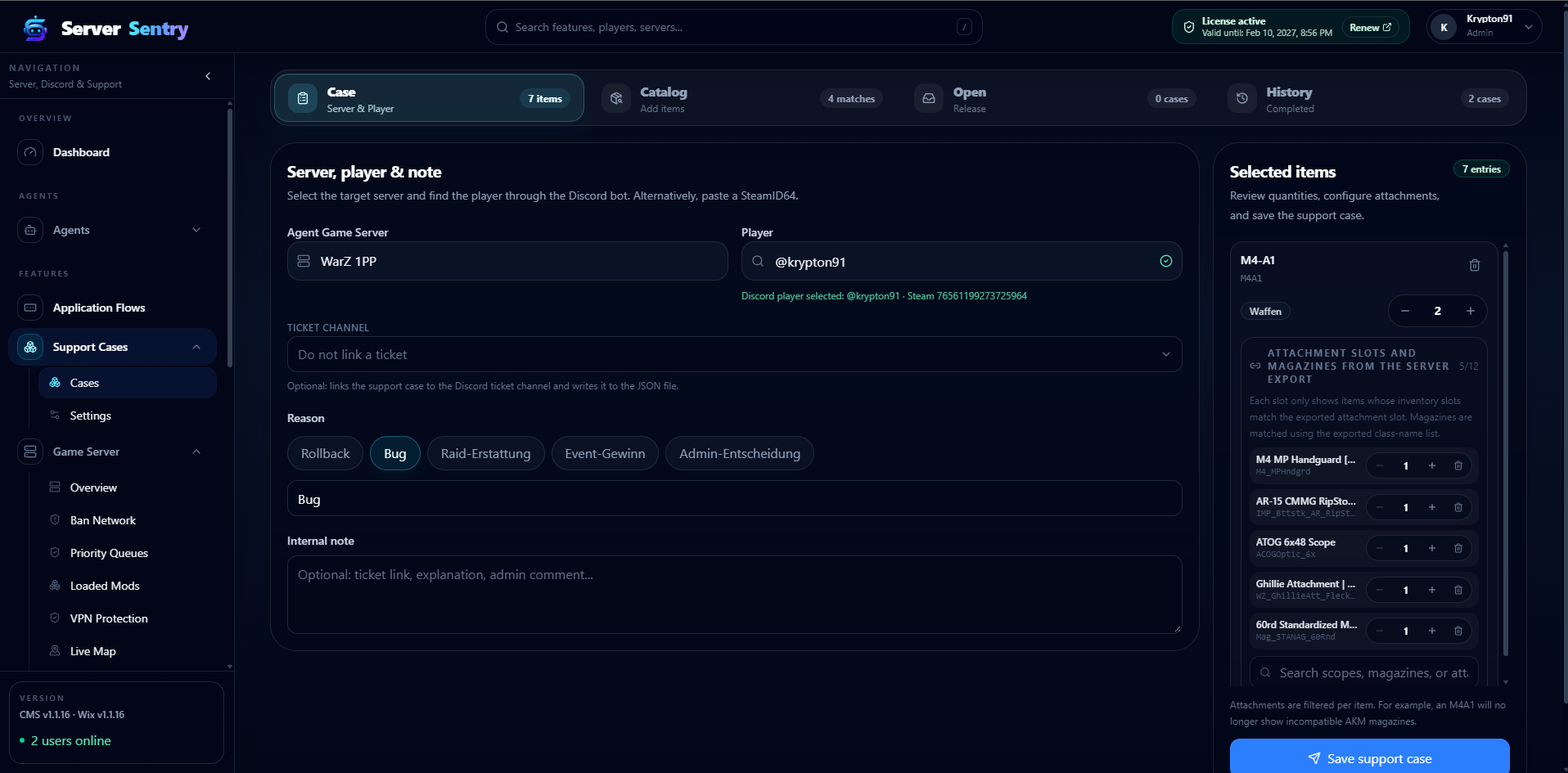This screenshot has width=1568, height=773.
Task: Open the Krypton91 user menu
Action: (1484, 27)
